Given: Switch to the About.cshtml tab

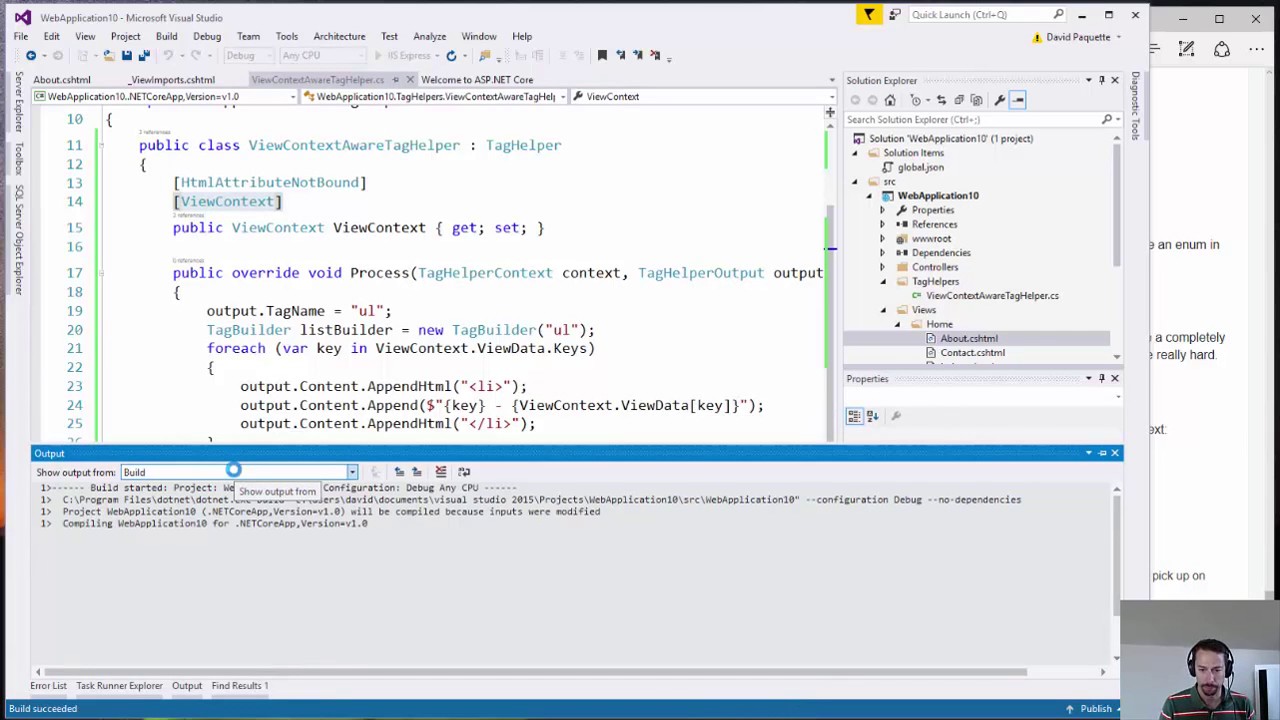Looking at the screenshot, I should click(x=62, y=80).
